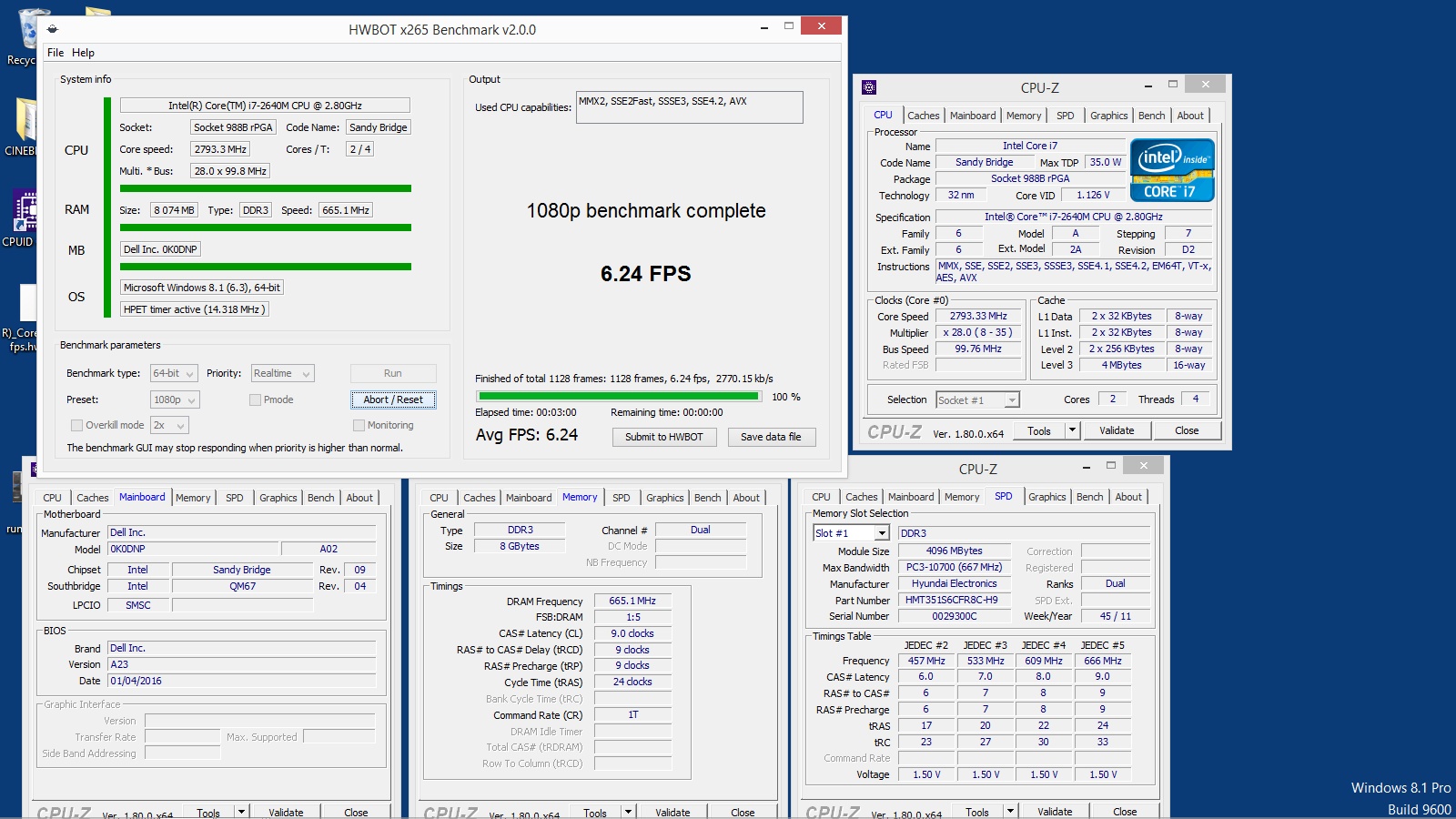This screenshot has height=819, width=1456.
Task: Click Submit to HWBOT button
Action: pos(664,437)
